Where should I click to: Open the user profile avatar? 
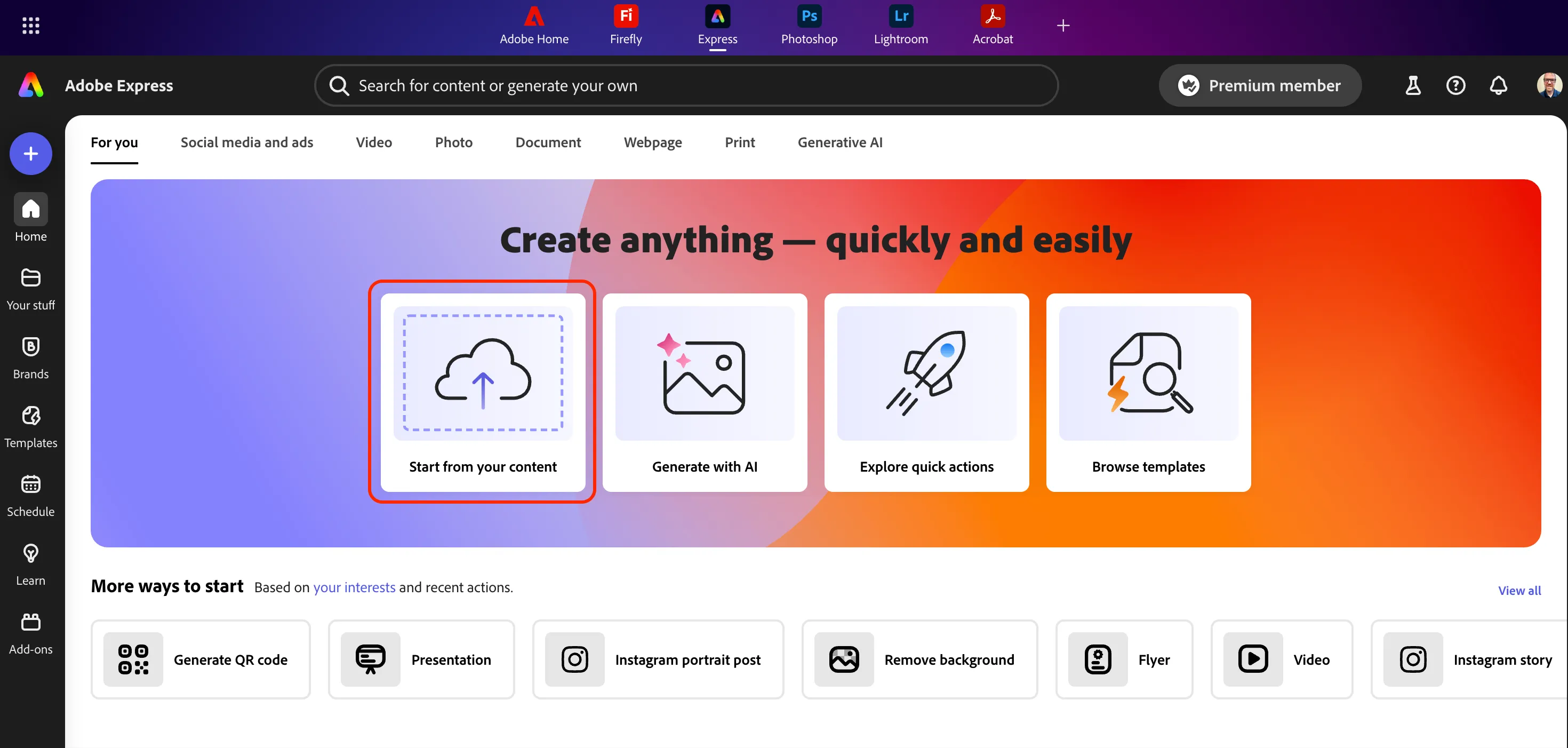pyautogui.click(x=1548, y=85)
